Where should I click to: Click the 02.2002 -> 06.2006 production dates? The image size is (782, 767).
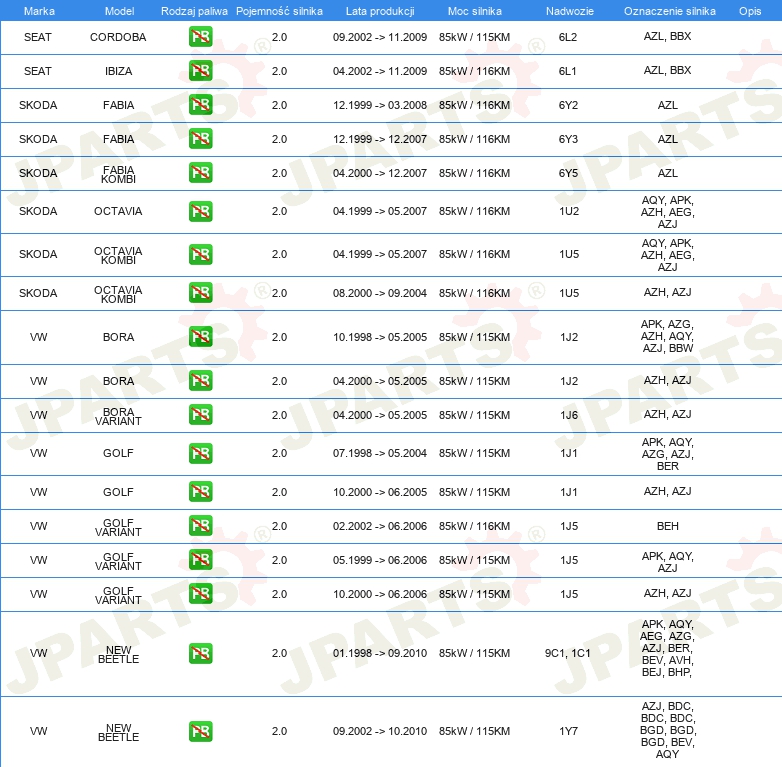tap(380, 526)
